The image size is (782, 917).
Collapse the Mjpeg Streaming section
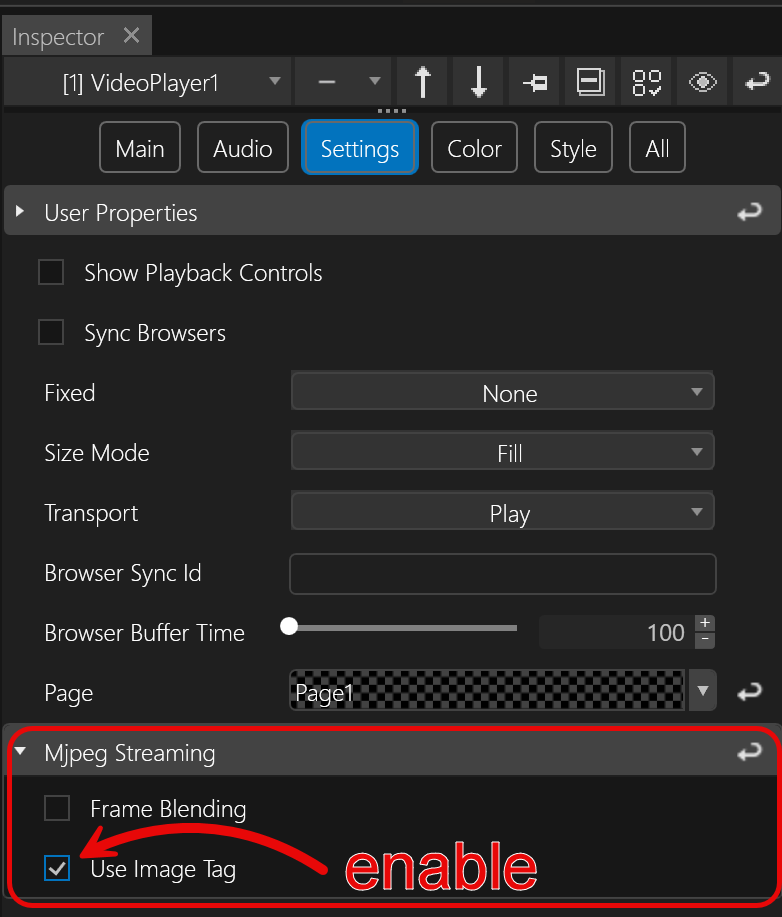20,750
